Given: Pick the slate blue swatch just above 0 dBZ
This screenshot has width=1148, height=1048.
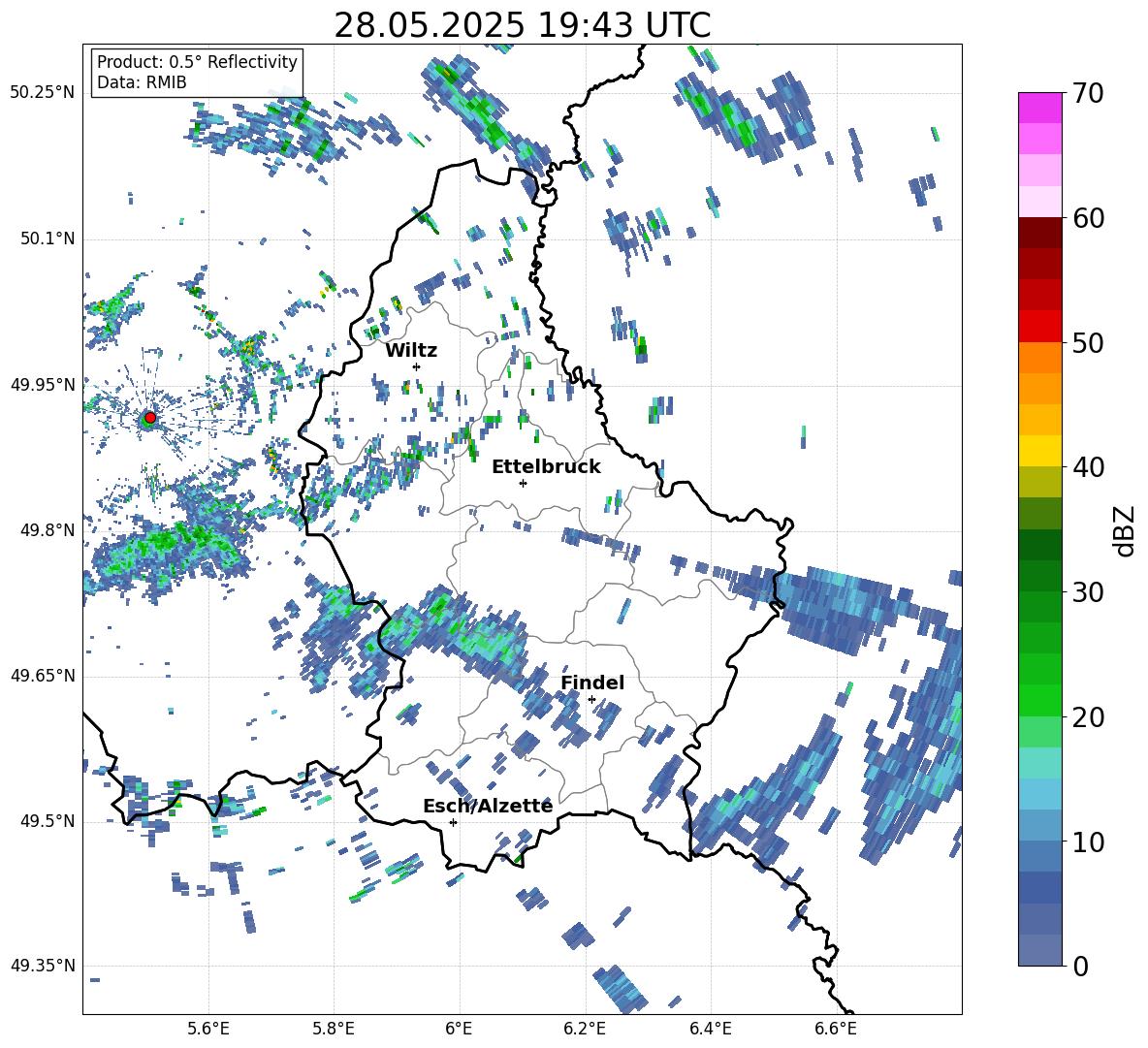Looking at the screenshot, I should click(1040, 950).
